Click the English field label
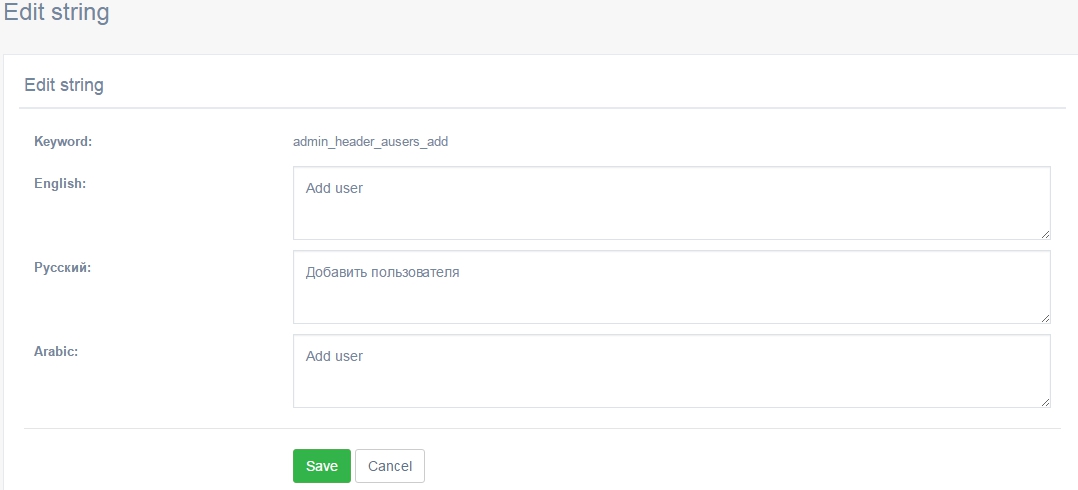 (x=60, y=183)
